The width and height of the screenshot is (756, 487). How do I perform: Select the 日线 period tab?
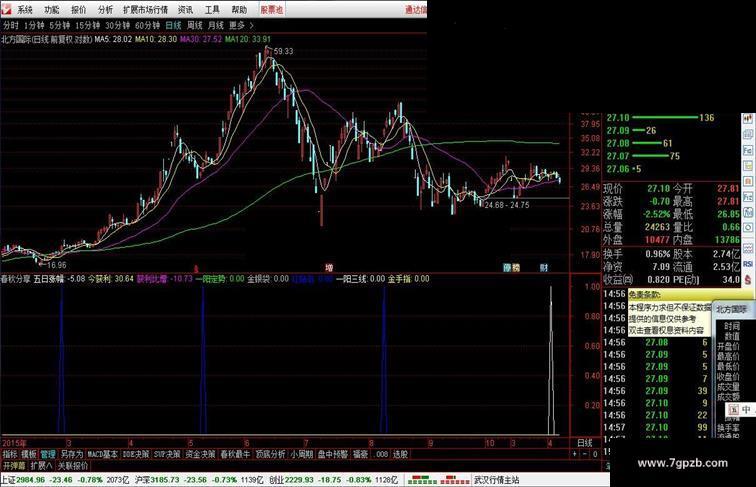174,25
